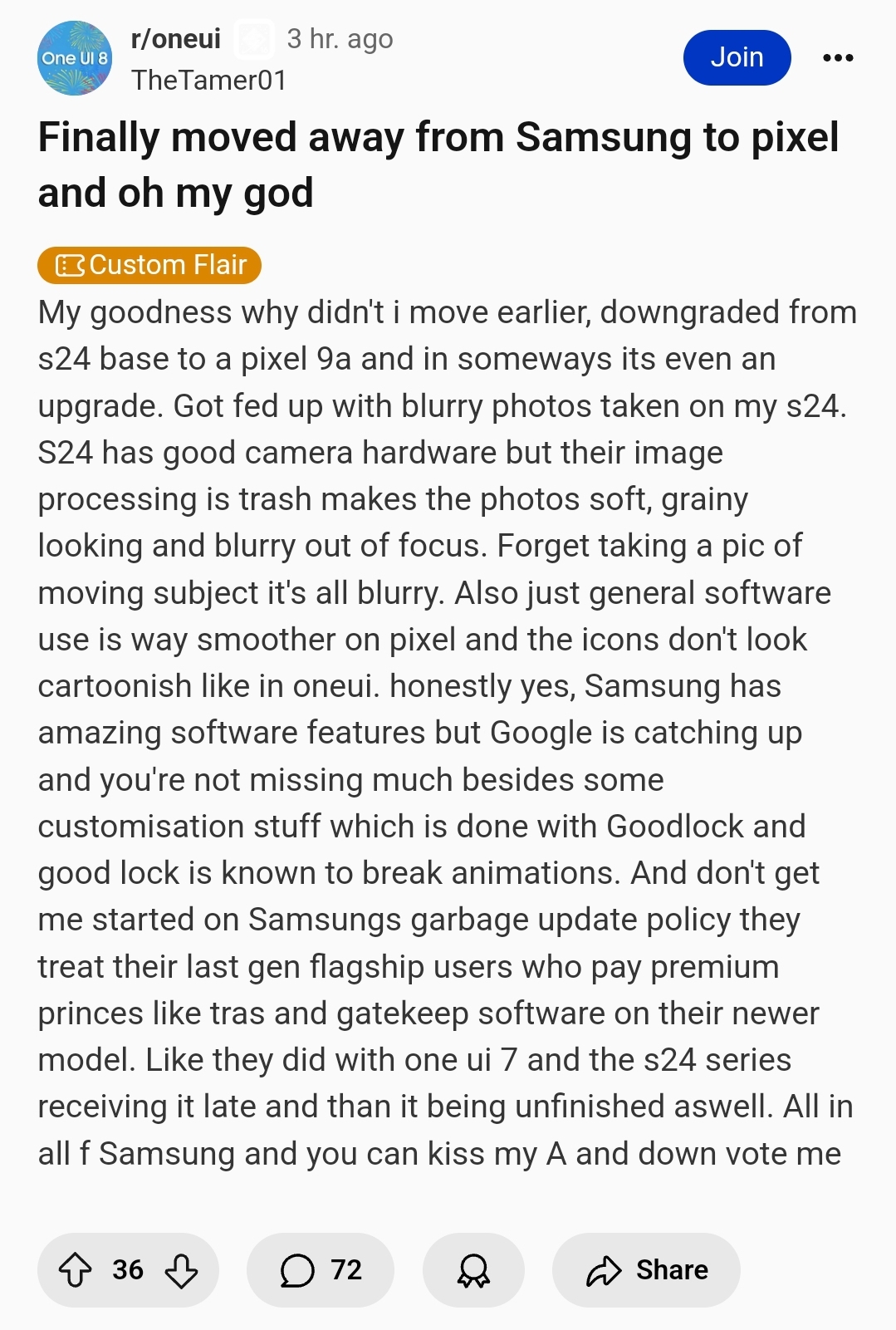Filter posts by the Custom Flair tag
The image size is (896, 1330).
pos(149,265)
